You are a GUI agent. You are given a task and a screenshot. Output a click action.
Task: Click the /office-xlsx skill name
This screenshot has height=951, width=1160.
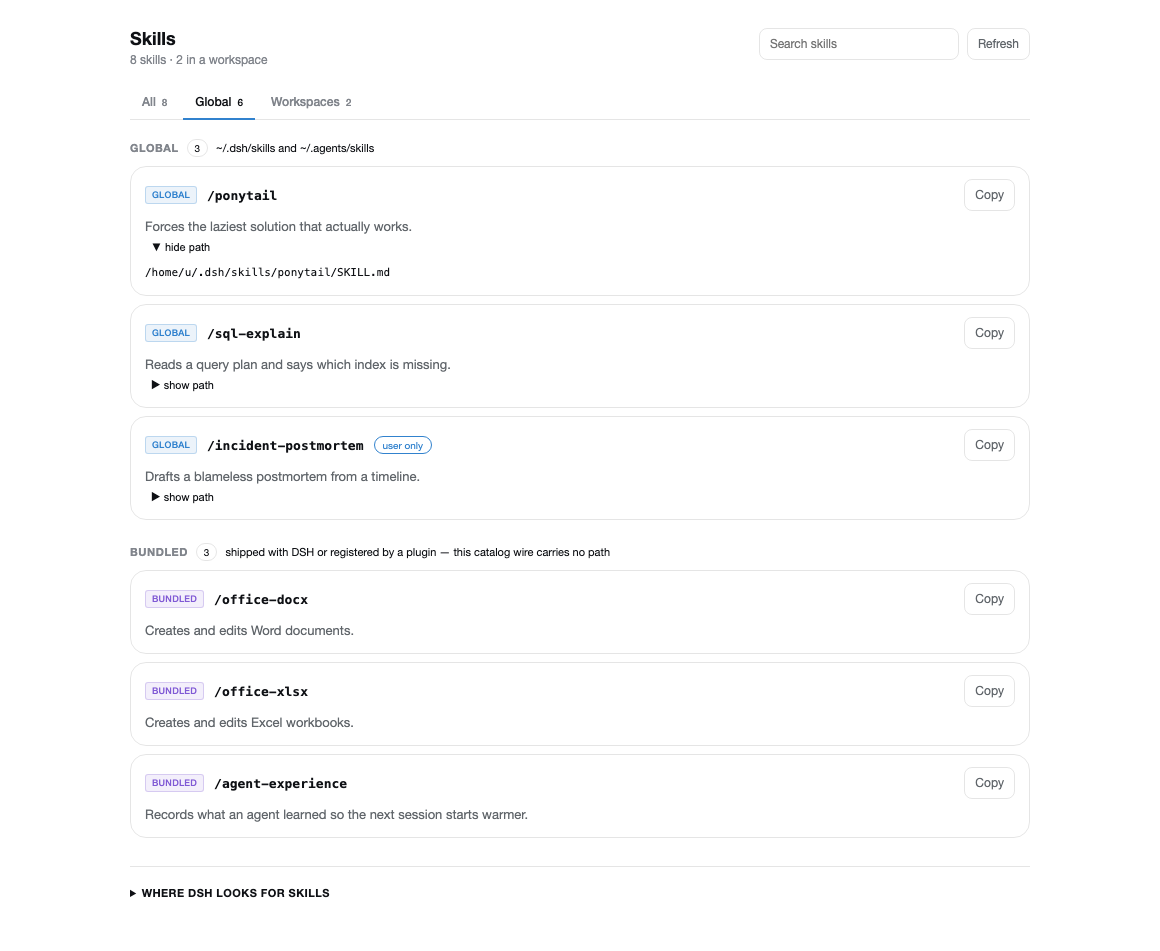(261, 691)
